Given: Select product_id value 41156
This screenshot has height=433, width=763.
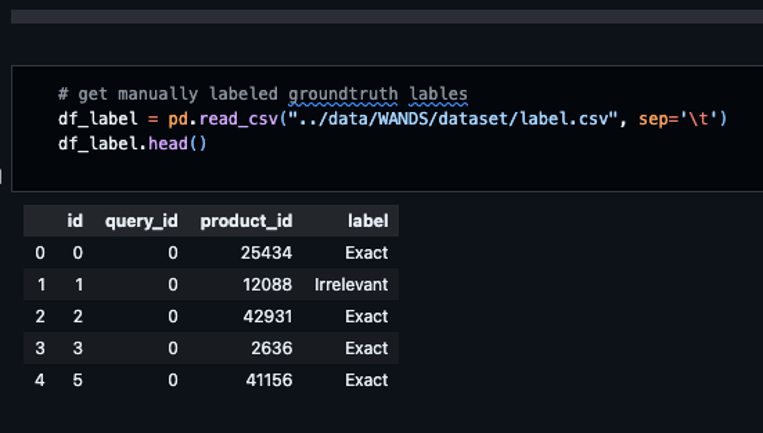Looking at the screenshot, I should (269, 380).
